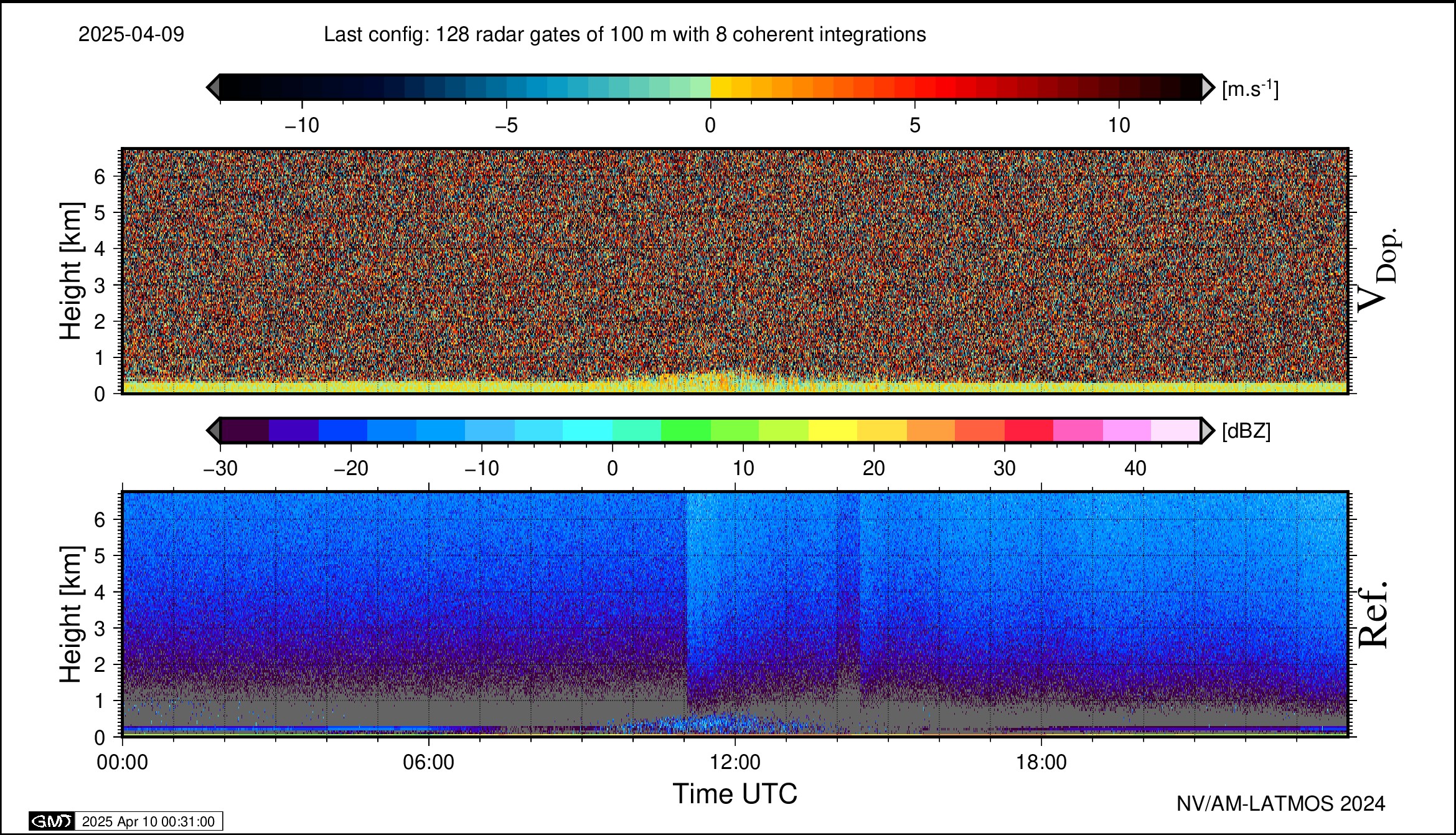Click the radar gates config title text
The height and width of the screenshot is (835, 1456).
pos(624,34)
